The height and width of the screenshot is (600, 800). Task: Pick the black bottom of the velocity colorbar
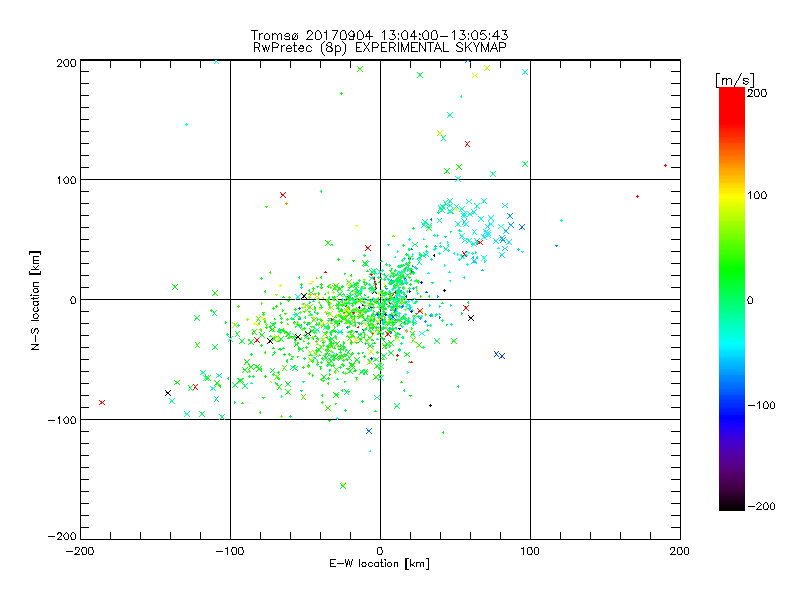pos(732,505)
